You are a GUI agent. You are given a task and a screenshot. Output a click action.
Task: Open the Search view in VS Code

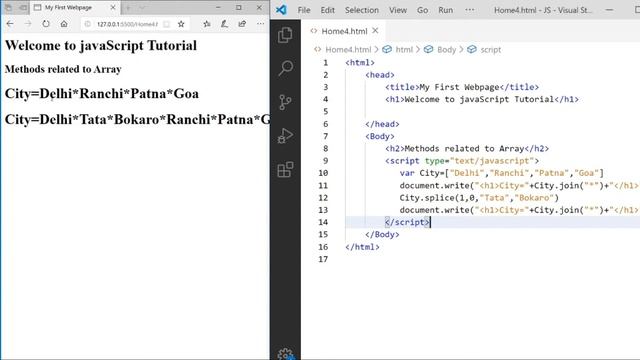pyautogui.click(x=285, y=68)
